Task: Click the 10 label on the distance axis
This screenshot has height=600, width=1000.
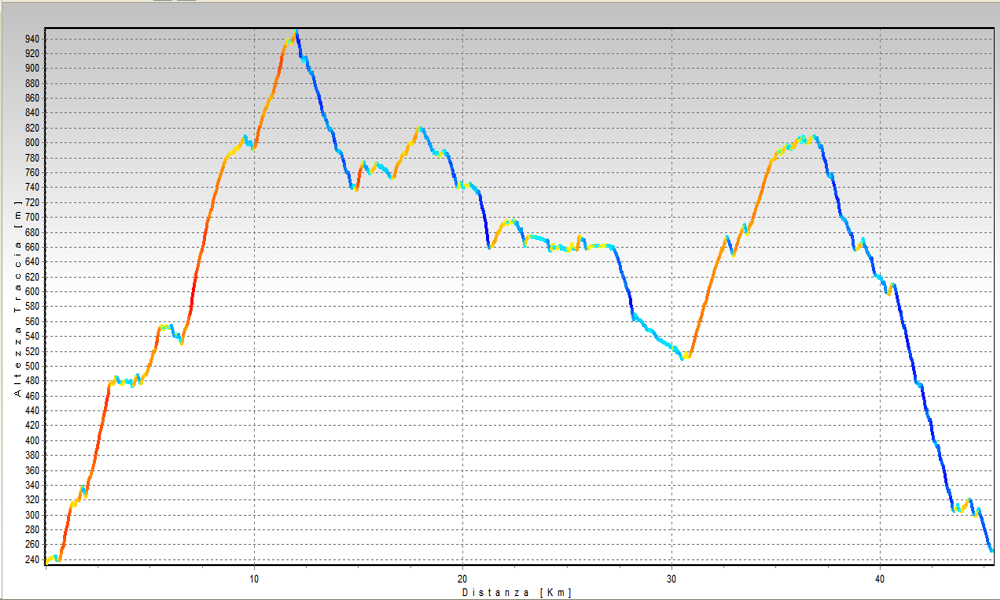Action: click(x=254, y=579)
